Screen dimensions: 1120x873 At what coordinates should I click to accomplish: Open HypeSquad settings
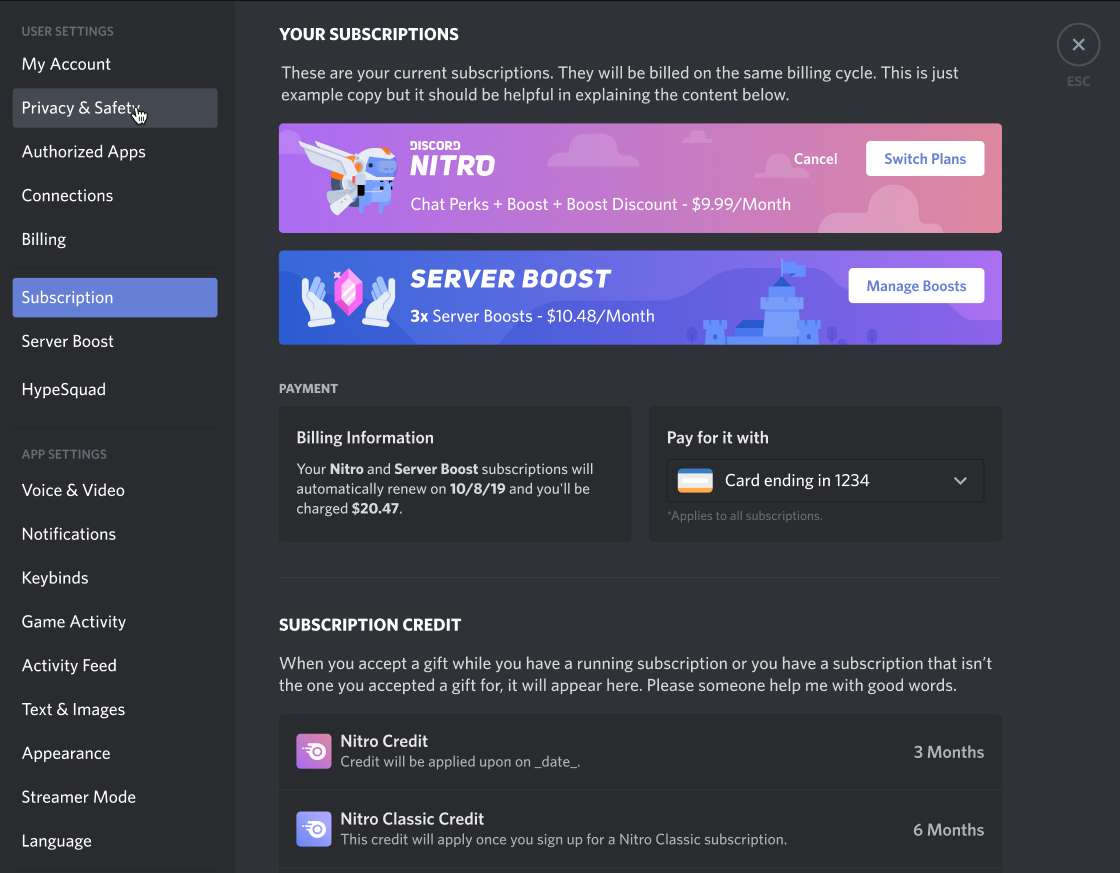tap(63, 389)
